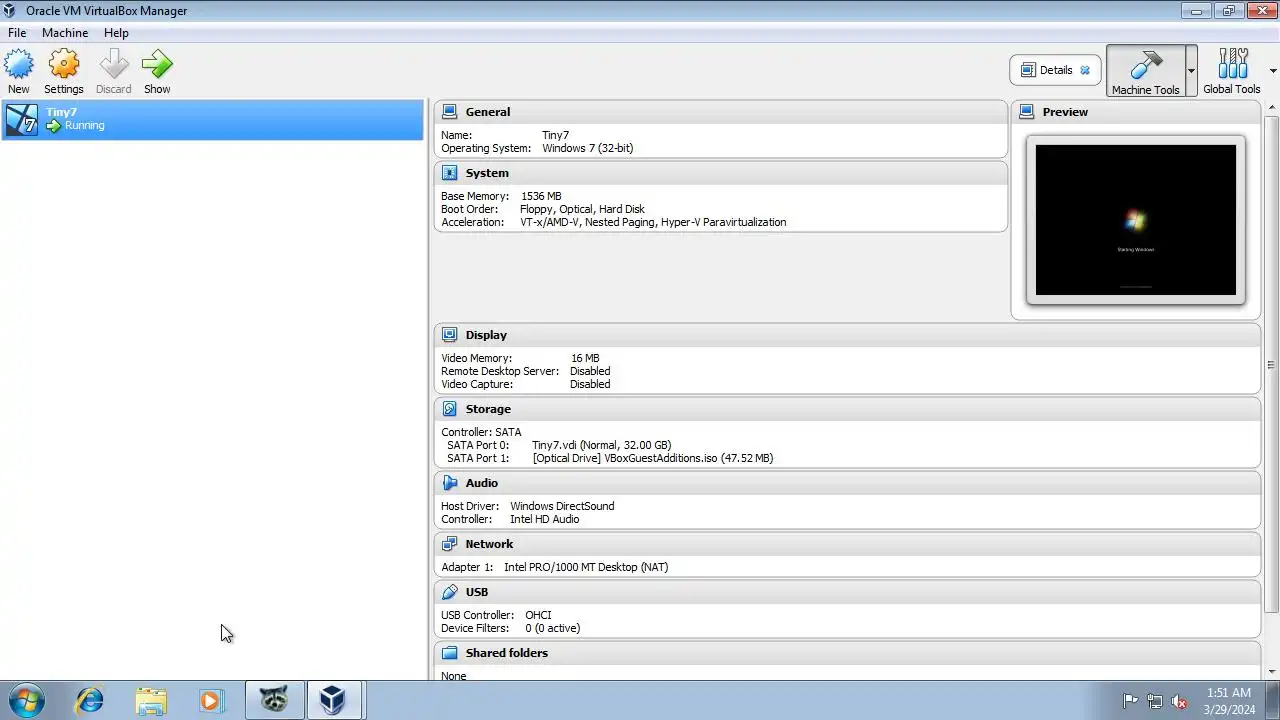The width and height of the screenshot is (1280, 720).
Task: Expand the Machine Tools dropdown arrow
Action: [1191, 71]
